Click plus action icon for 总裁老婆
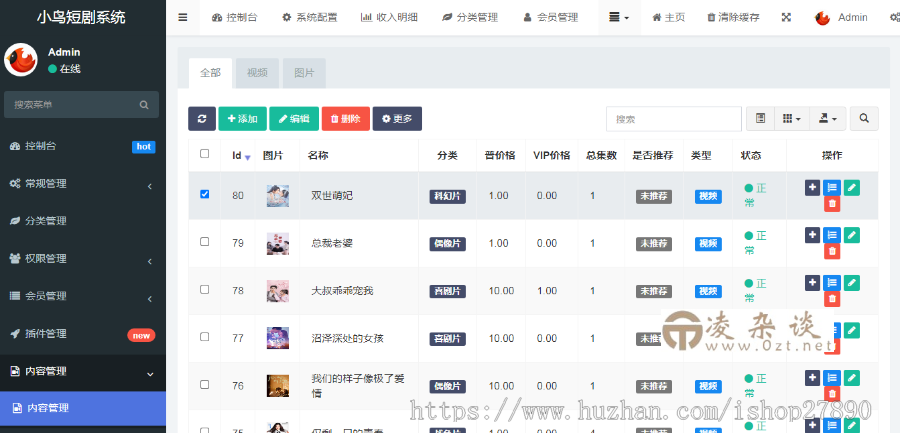The image size is (900, 433). pos(812,235)
